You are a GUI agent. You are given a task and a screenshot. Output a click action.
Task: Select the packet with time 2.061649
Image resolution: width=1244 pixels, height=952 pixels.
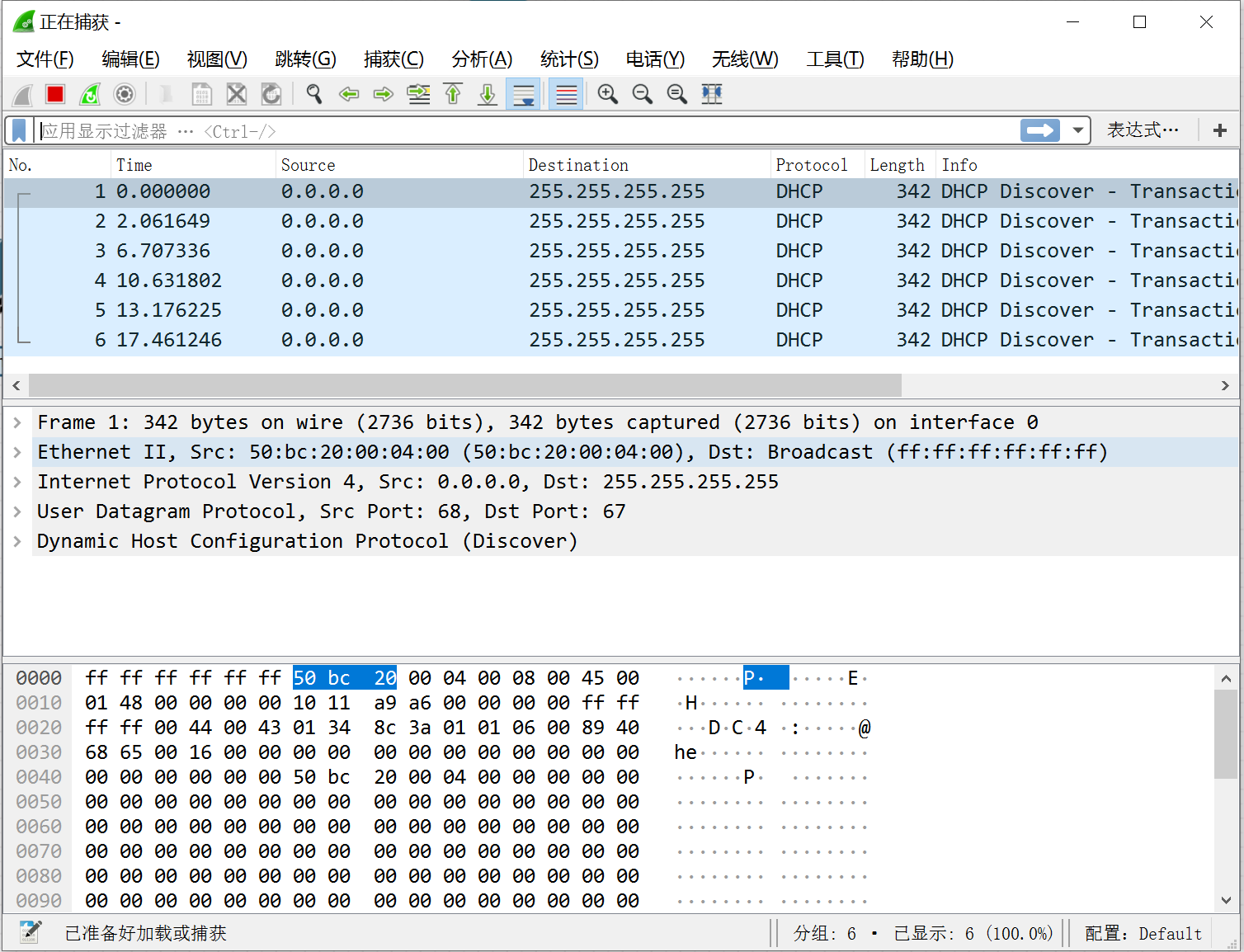[x=622, y=221]
